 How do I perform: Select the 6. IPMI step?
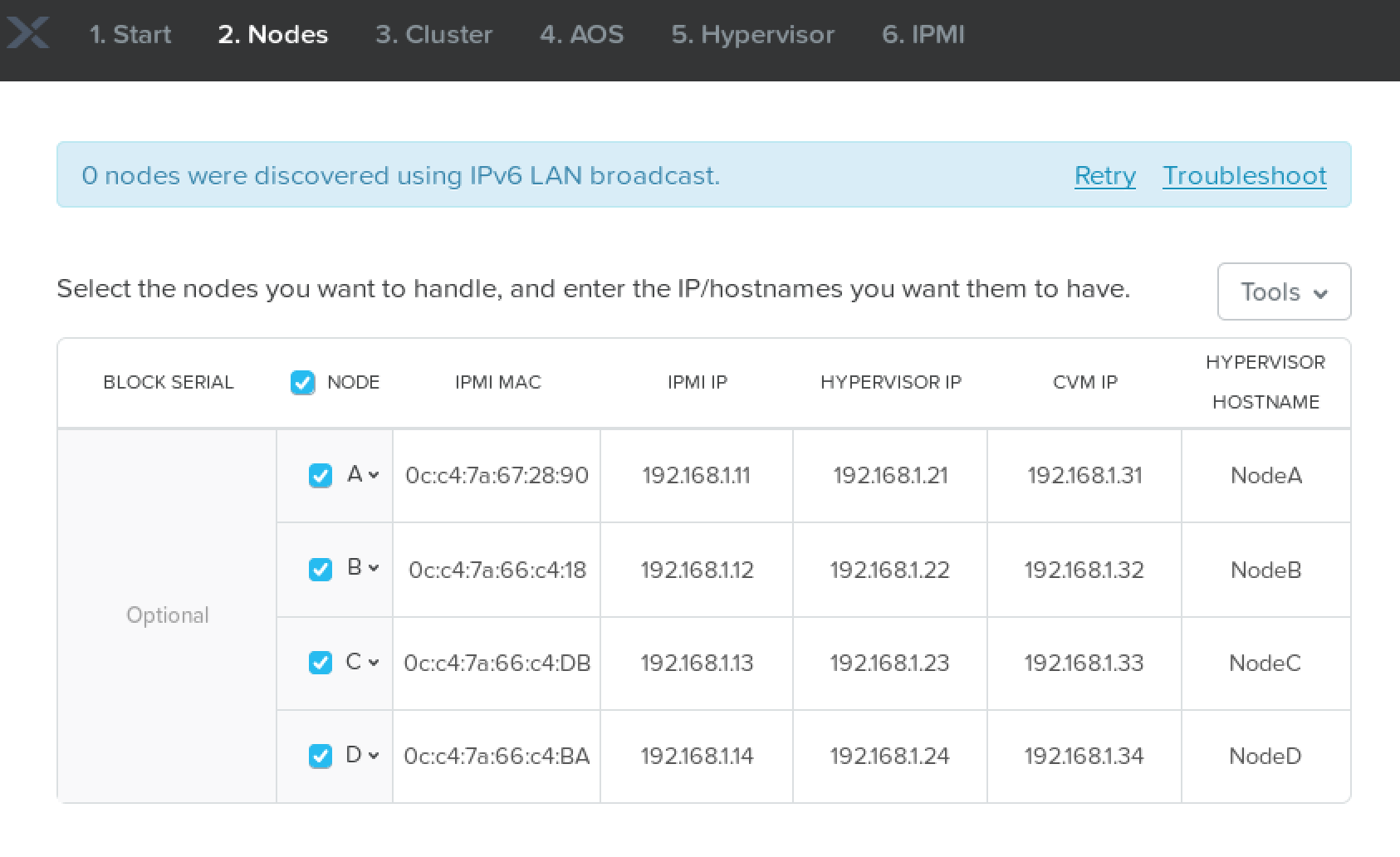pyautogui.click(x=923, y=35)
